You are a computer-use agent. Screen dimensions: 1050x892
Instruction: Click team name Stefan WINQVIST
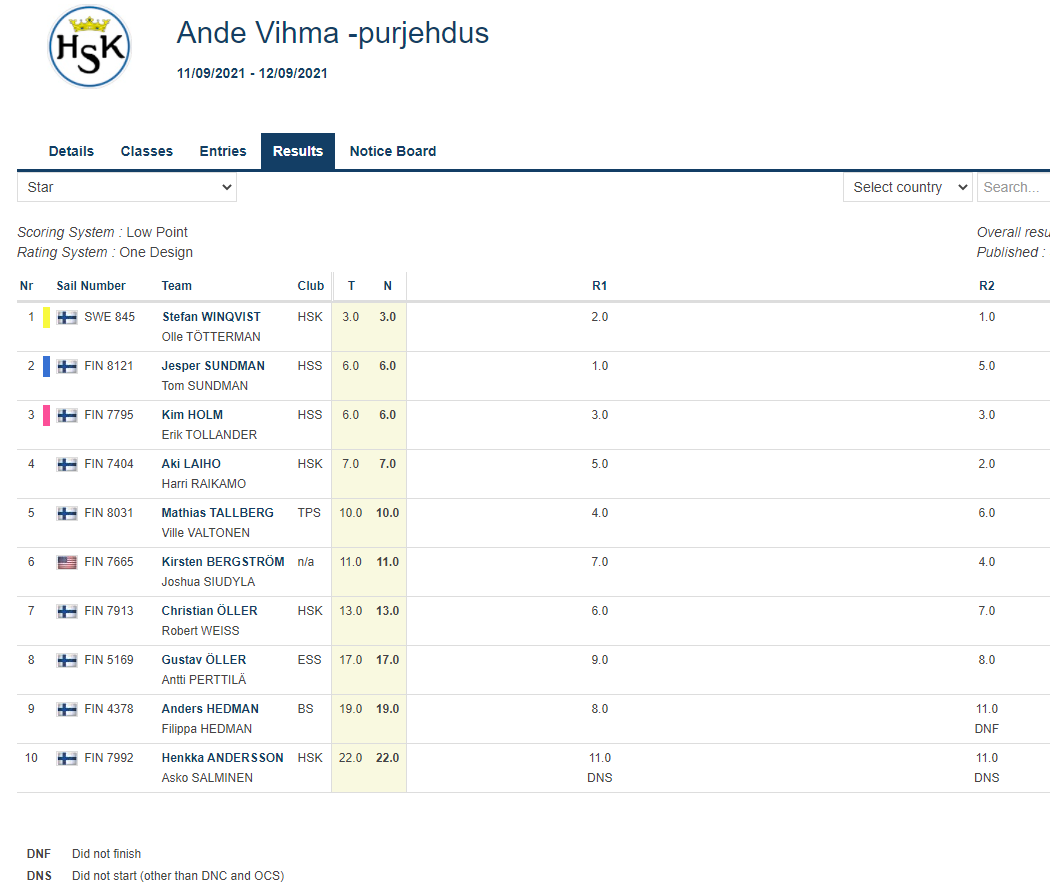pos(211,317)
